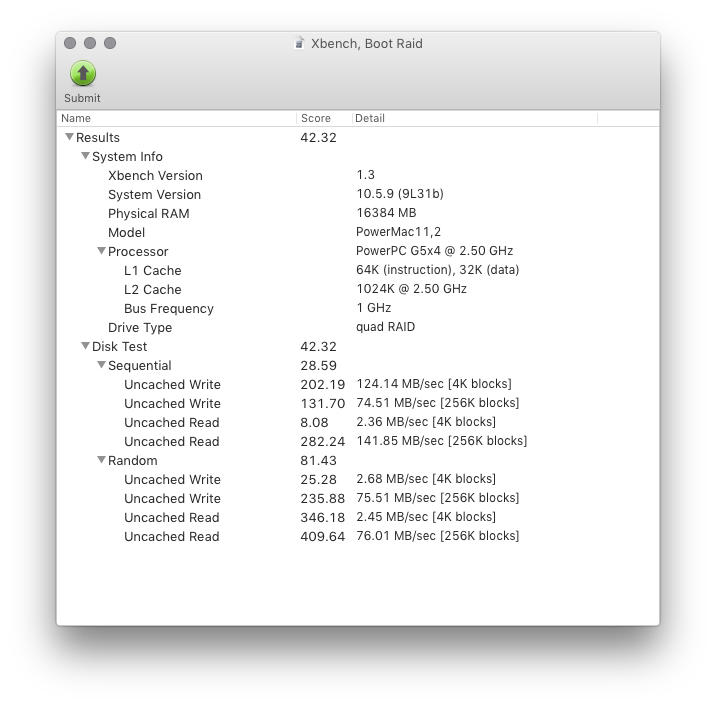716x706 pixels.
Task: Click score 235.88 for Uncached Write
Action: click(x=322, y=499)
